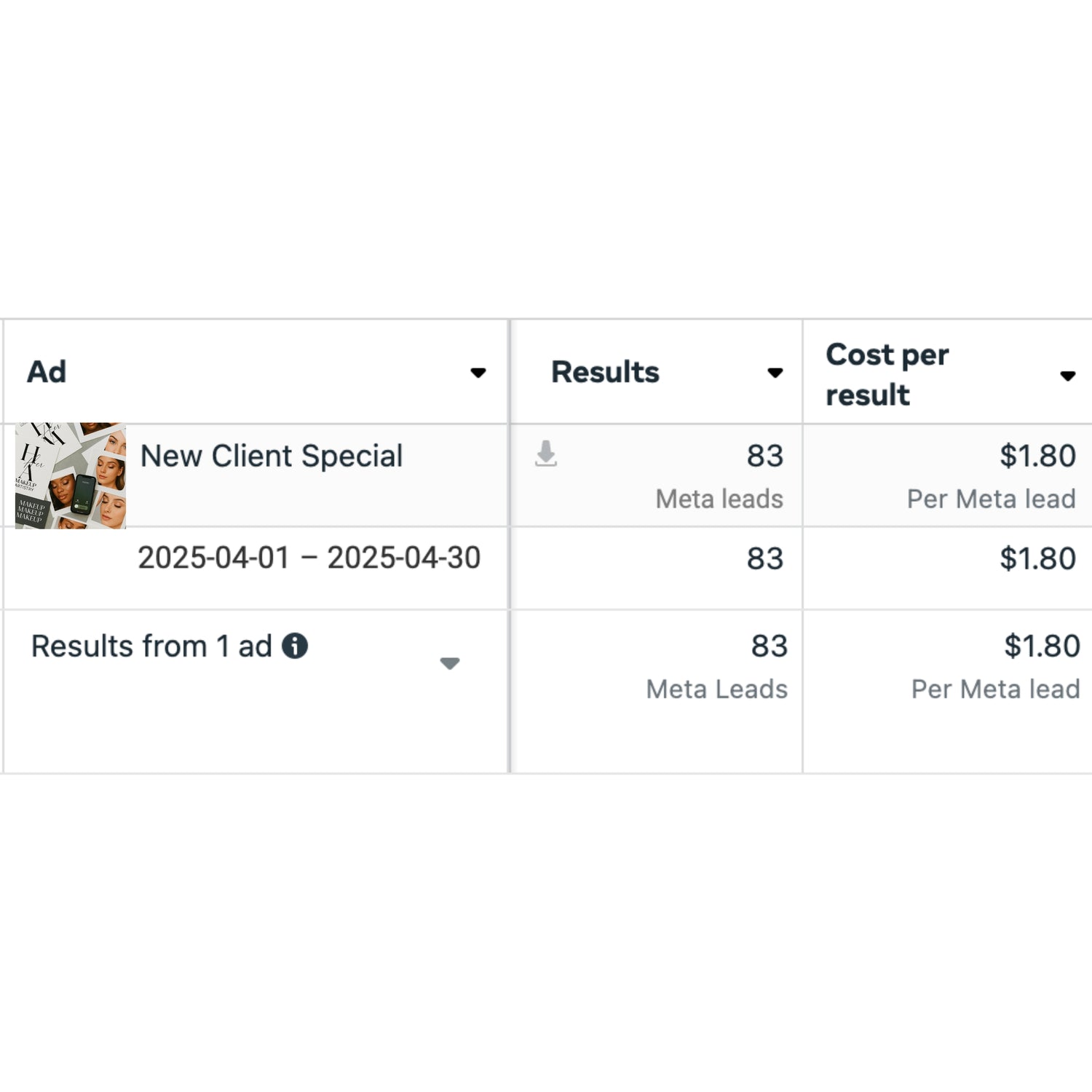Click the Cost per result header label
Screen dimensions: 1092x1092
click(x=887, y=374)
